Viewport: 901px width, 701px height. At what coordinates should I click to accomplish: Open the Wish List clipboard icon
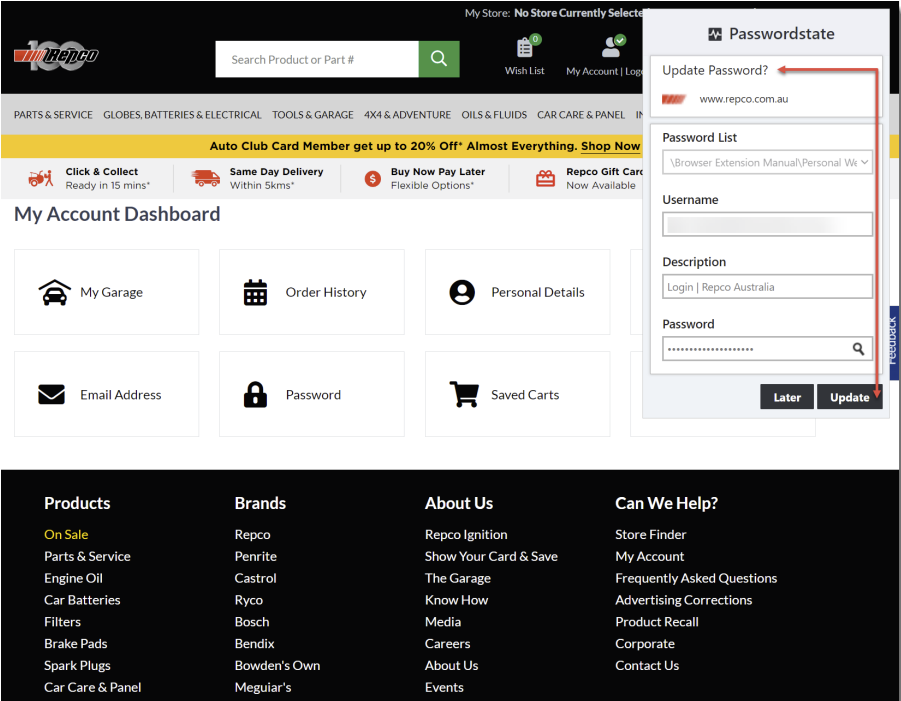525,48
